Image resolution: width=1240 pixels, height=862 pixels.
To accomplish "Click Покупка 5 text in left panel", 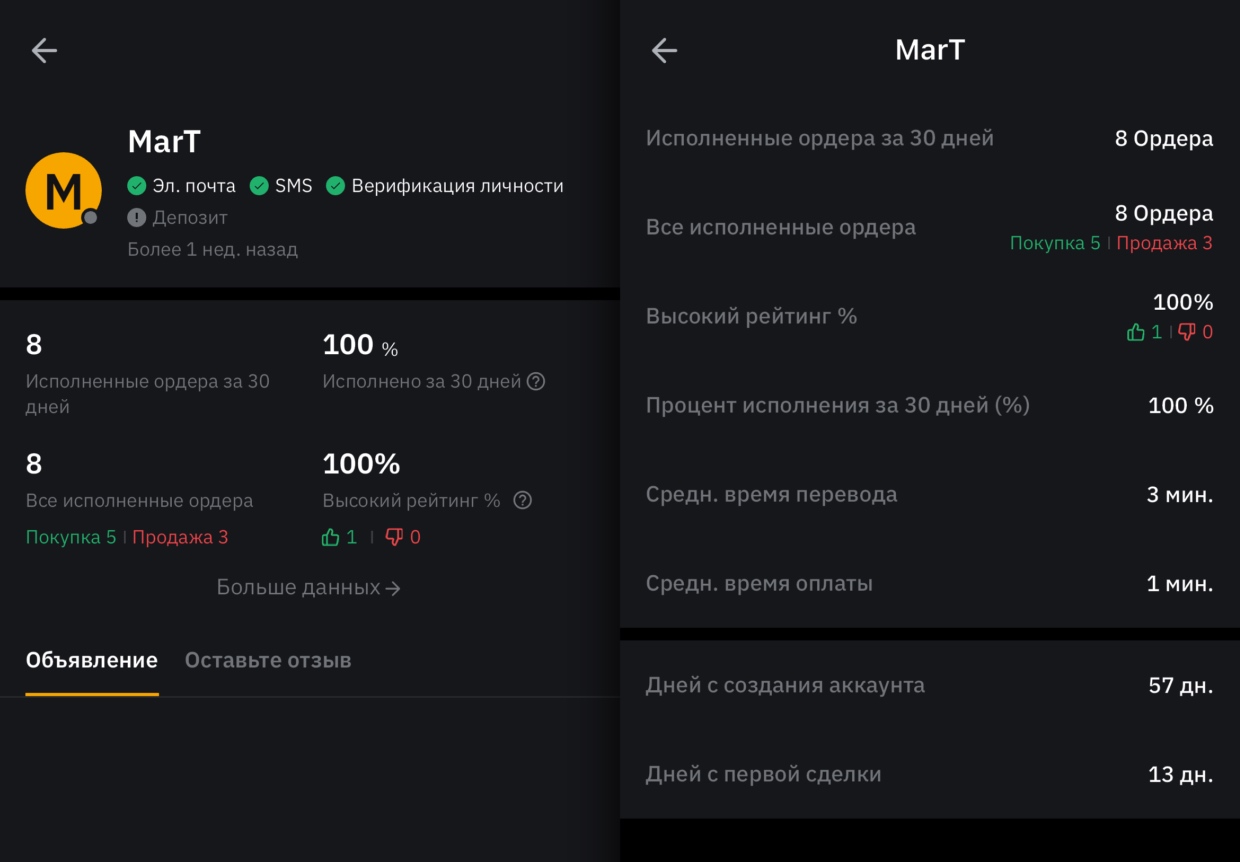I will point(71,537).
